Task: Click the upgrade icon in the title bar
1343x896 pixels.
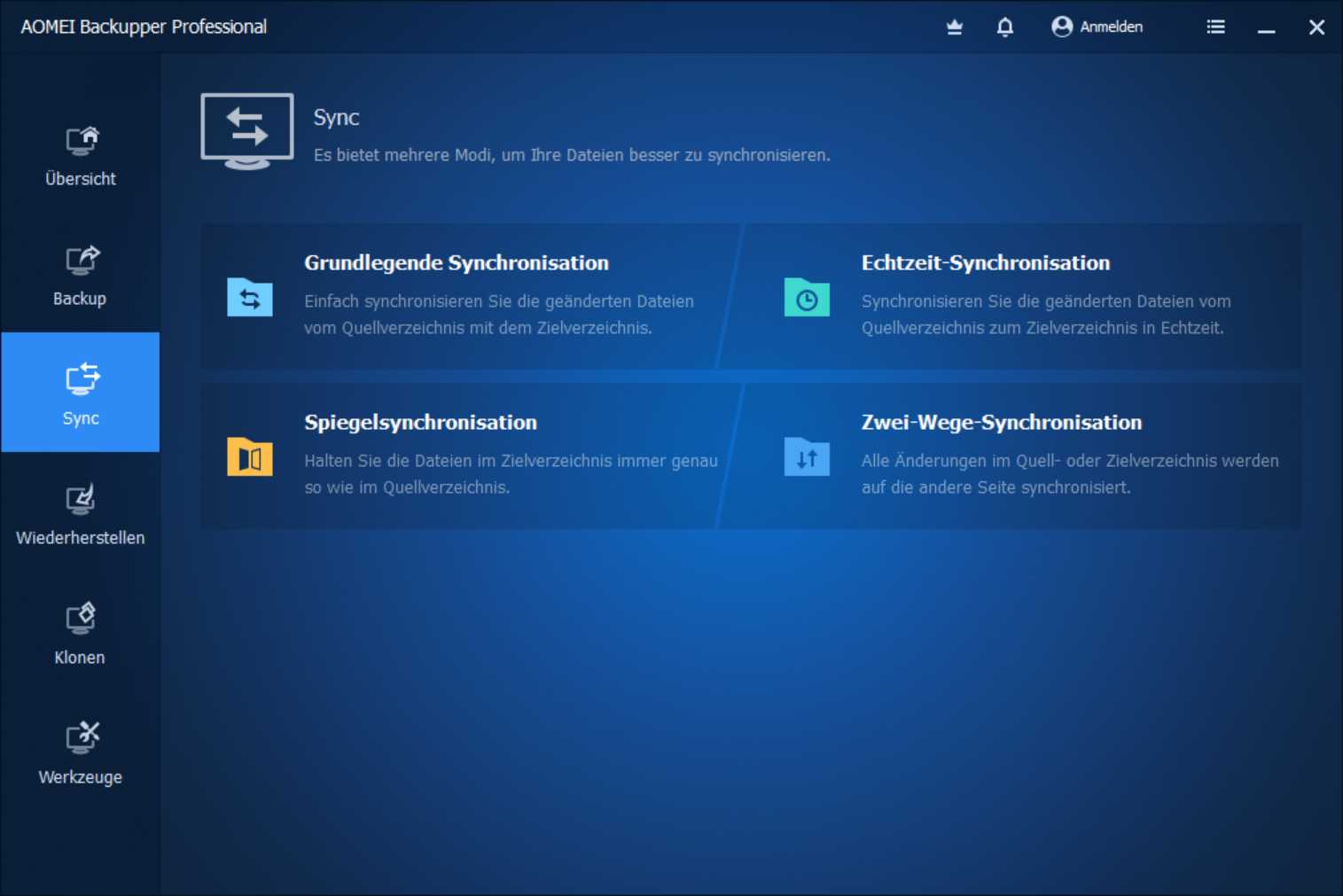Action: click(953, 27)
